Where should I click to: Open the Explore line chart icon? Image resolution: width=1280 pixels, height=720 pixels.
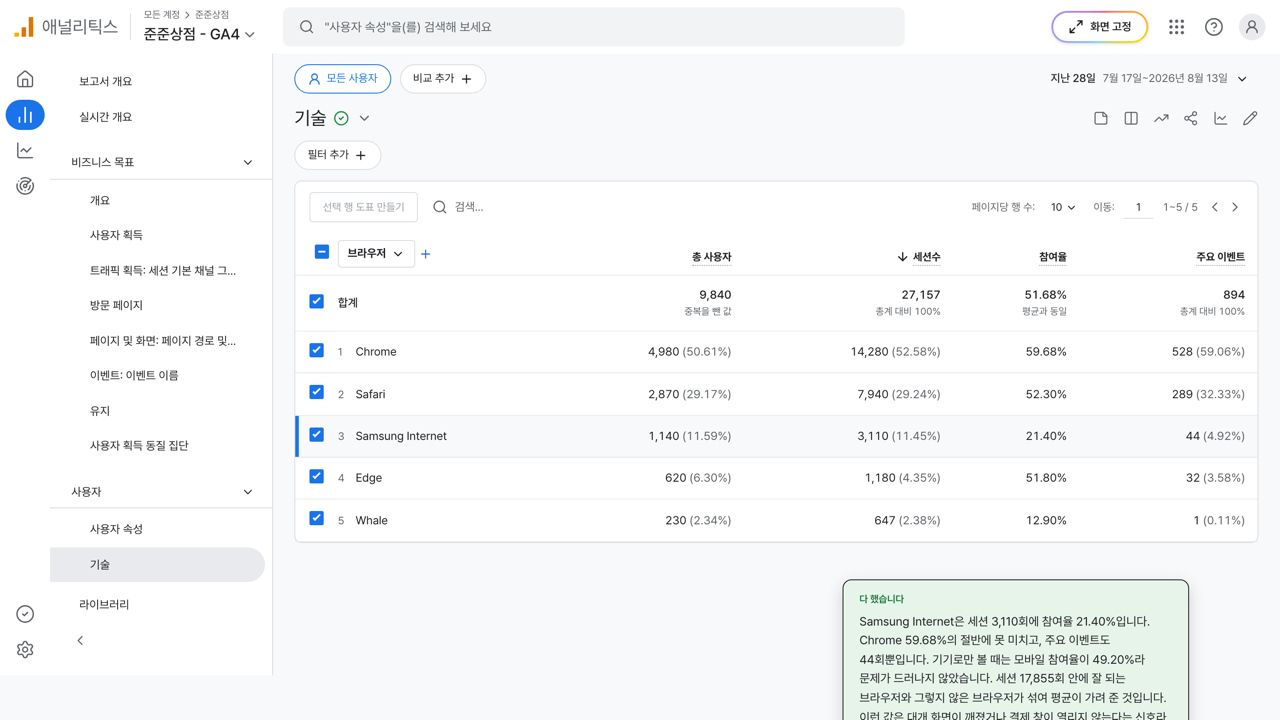[25, 150]
